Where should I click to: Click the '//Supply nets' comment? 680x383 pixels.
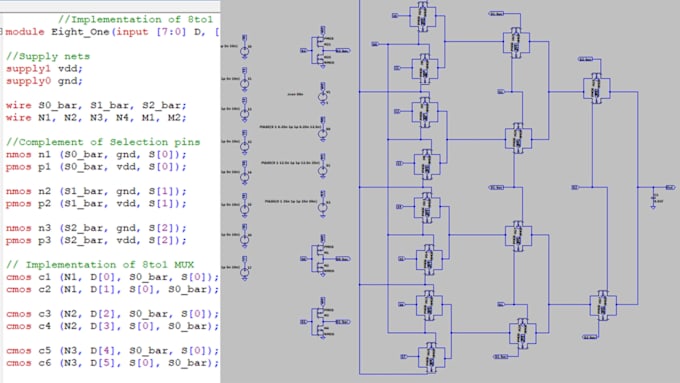[48, 56]
